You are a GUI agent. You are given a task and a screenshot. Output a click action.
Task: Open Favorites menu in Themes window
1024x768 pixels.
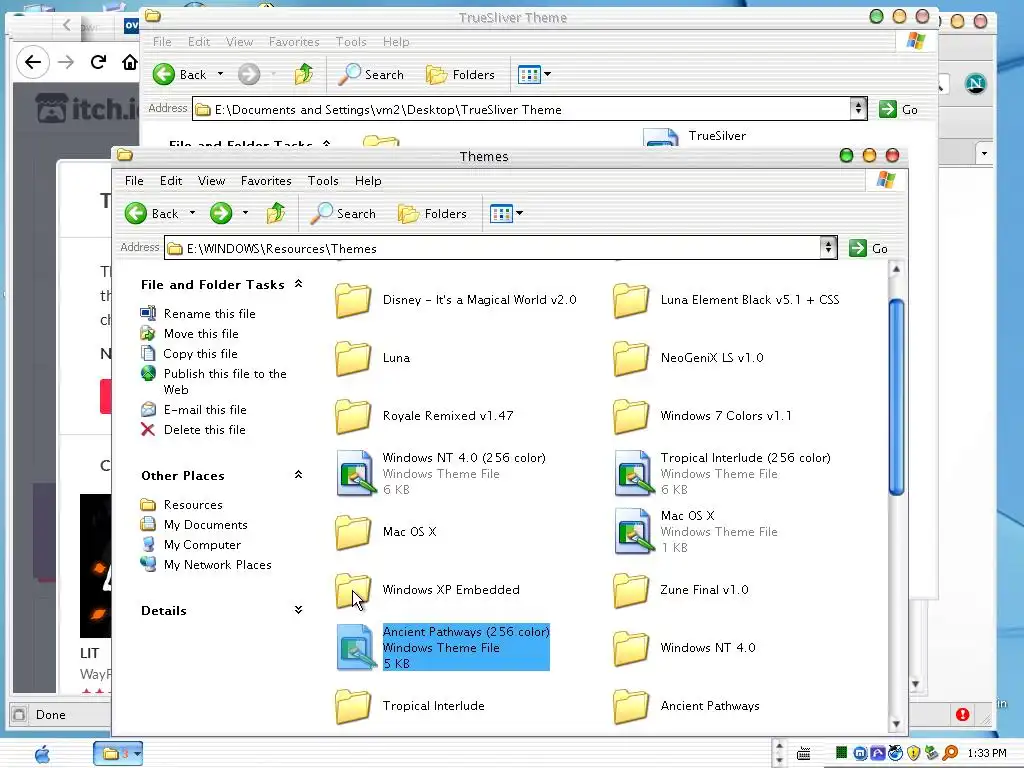266,181
